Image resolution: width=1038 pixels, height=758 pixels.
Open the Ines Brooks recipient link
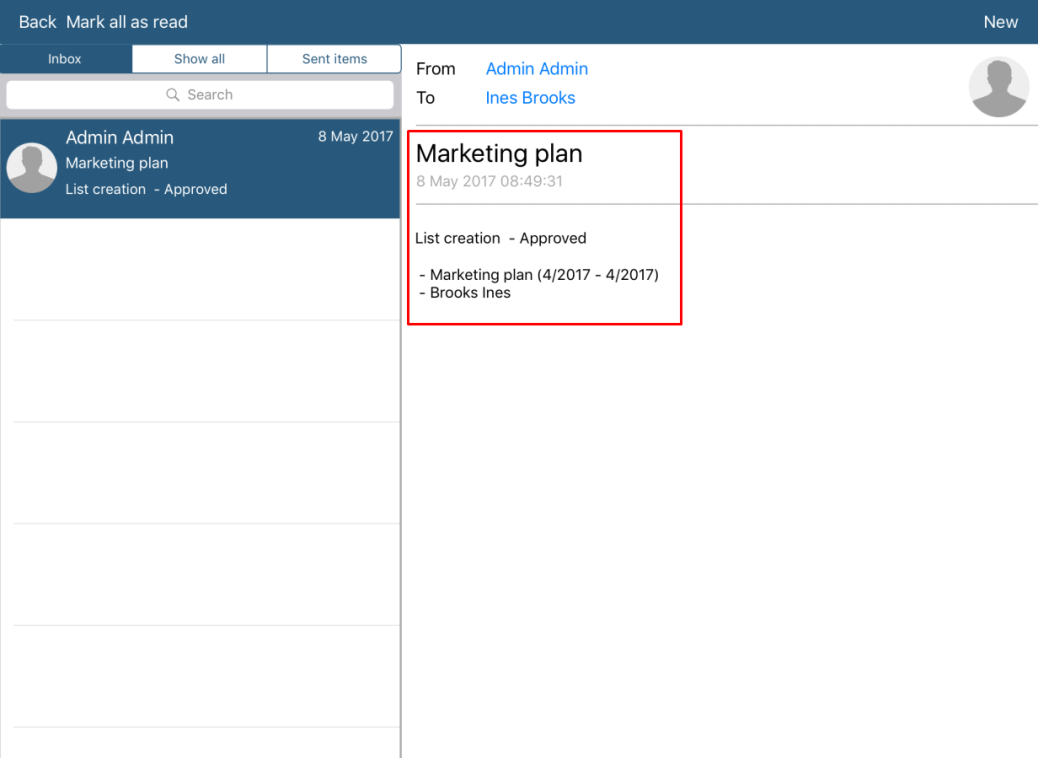point(530,98)
